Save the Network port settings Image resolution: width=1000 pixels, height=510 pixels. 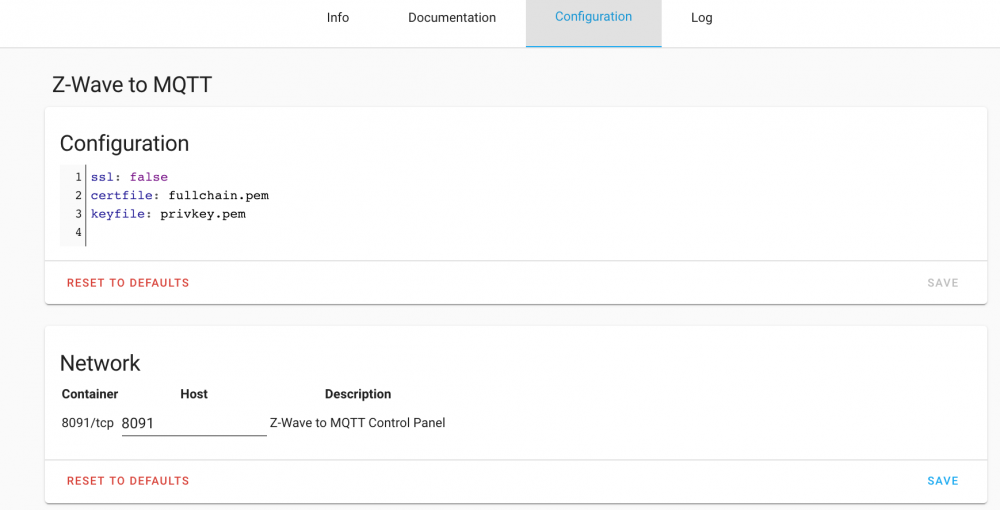pyautogui.click(x=942, y=481)
